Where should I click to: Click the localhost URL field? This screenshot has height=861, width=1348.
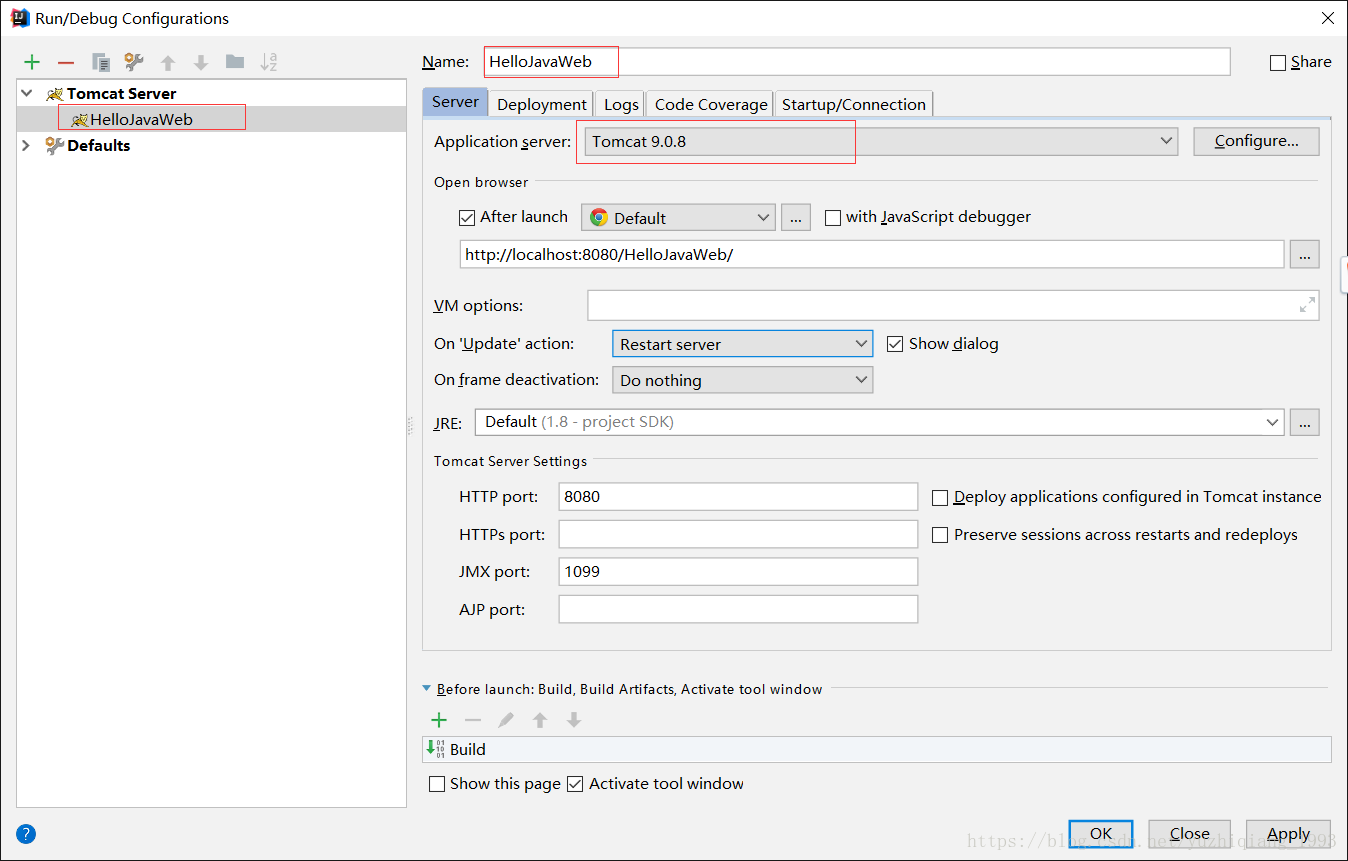pyautogui.click(x=871, y=255)
